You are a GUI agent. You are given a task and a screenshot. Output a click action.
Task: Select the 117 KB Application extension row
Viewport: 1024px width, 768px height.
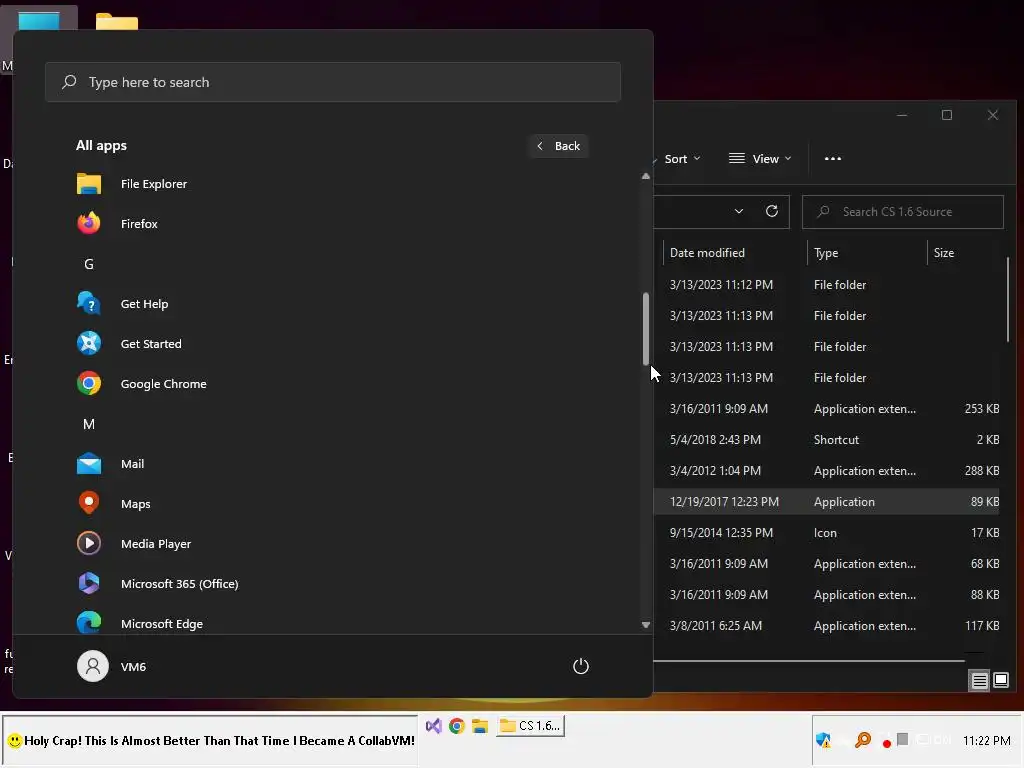pos(827,626)
